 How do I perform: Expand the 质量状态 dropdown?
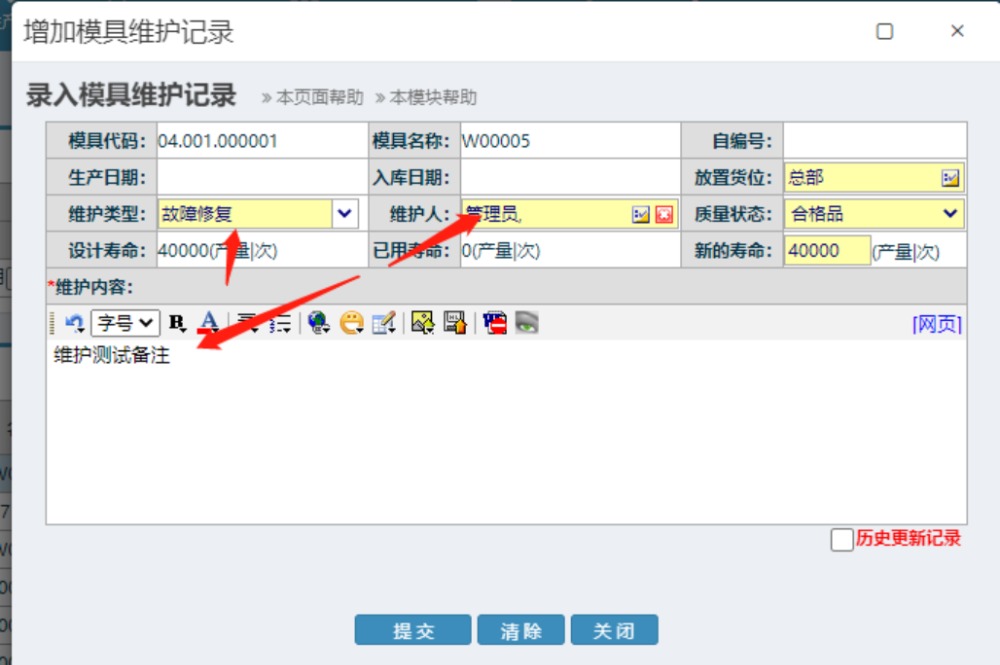pyautogui.click(x=950, y=213)
